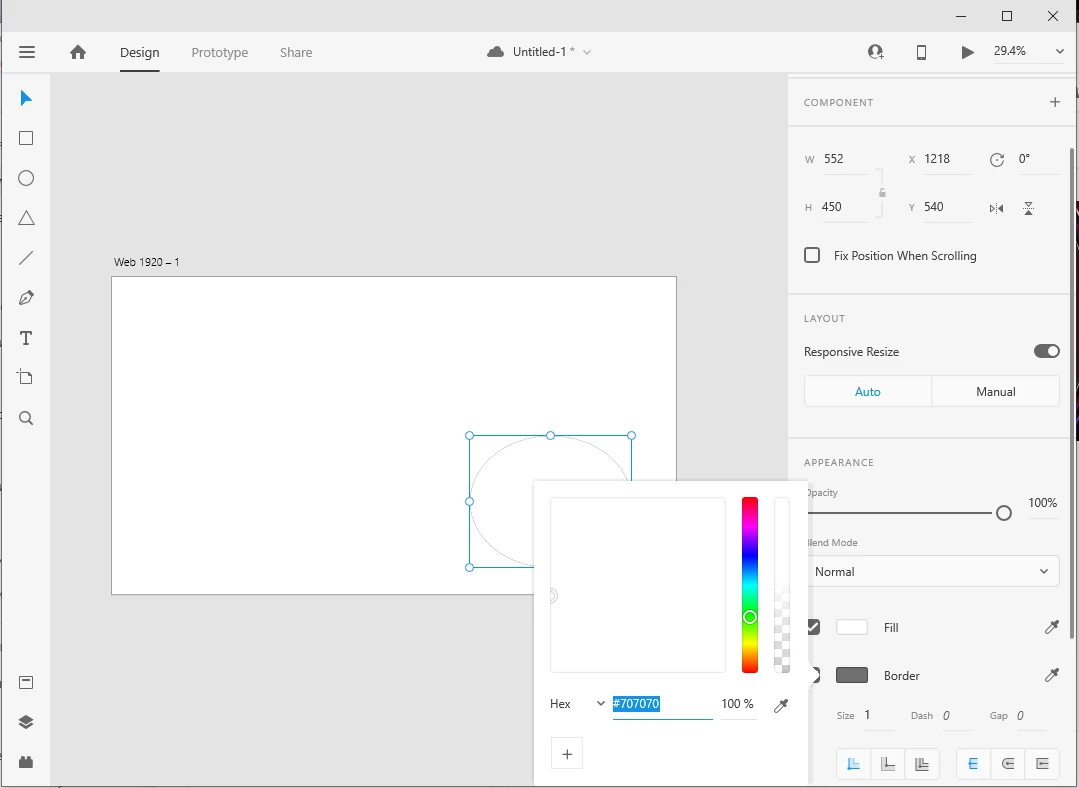Viewport: 1079px width, 788px height.
Task: Open the Plugins panel icon
Action: 26,762
